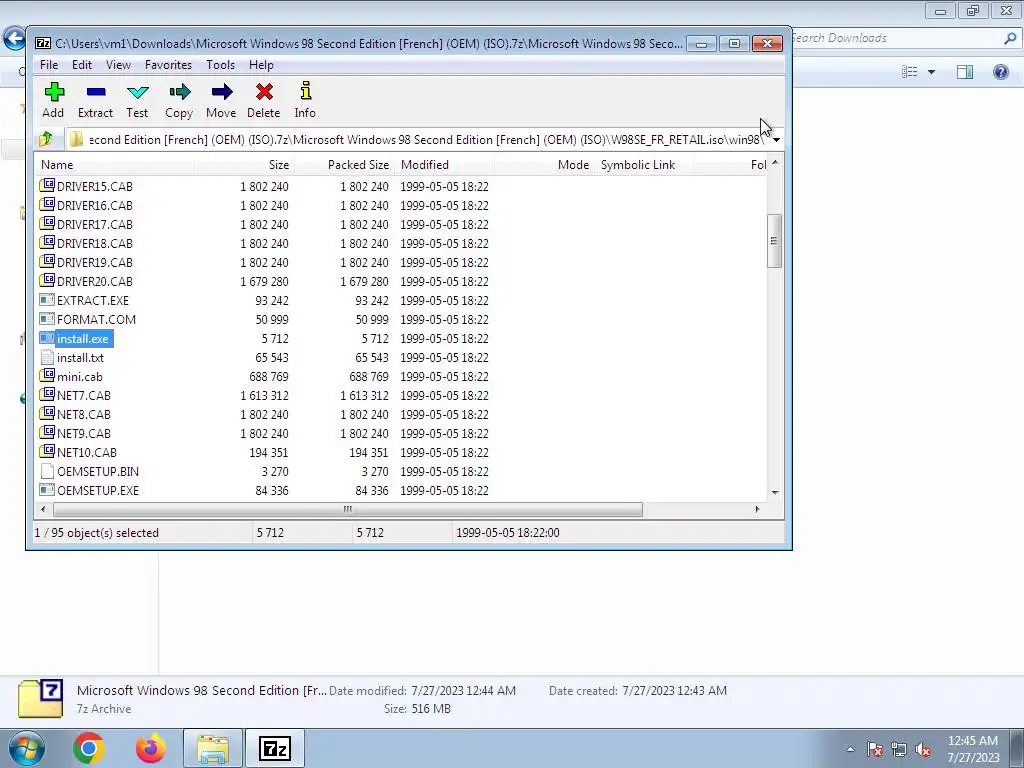
Task: Select OEMSETUP.BIN file name
Action: click(98, 472)
